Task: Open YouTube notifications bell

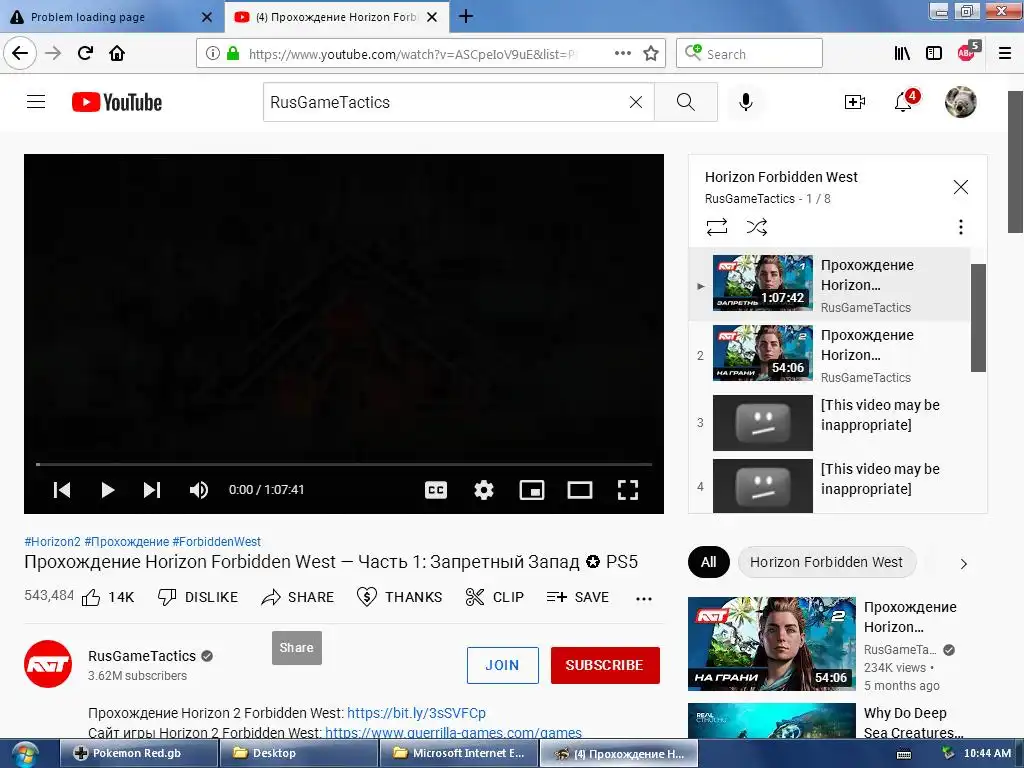Action: [905, 101]
